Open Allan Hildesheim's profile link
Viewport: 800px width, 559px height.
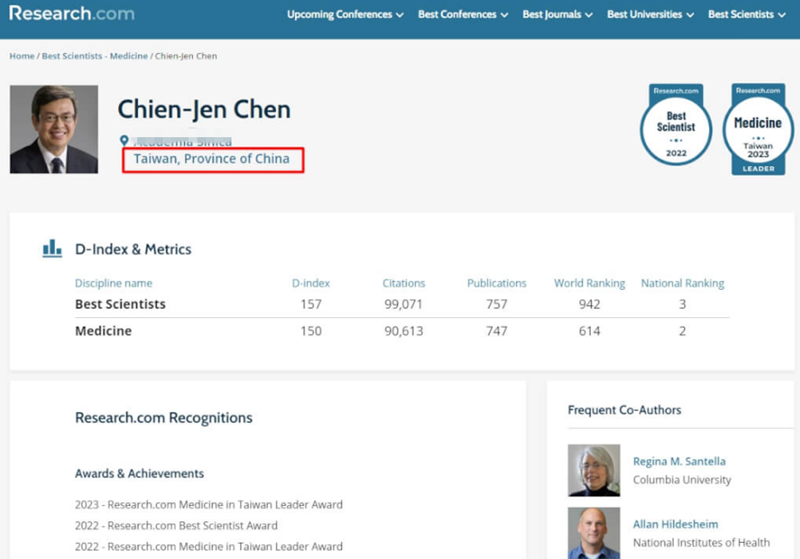pyautogui.click(x=675, y=524)
